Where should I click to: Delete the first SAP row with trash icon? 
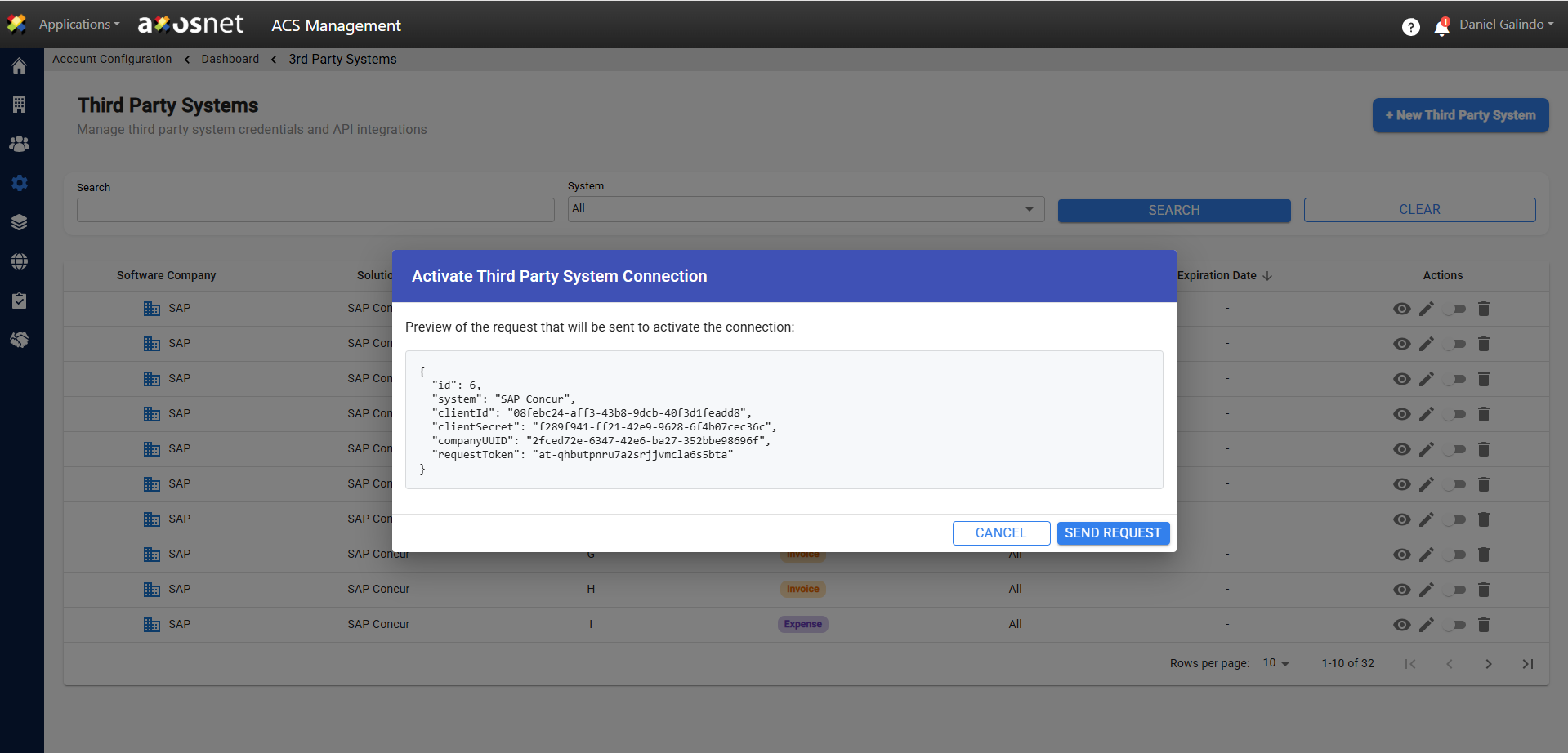(x=1484, y=309)
